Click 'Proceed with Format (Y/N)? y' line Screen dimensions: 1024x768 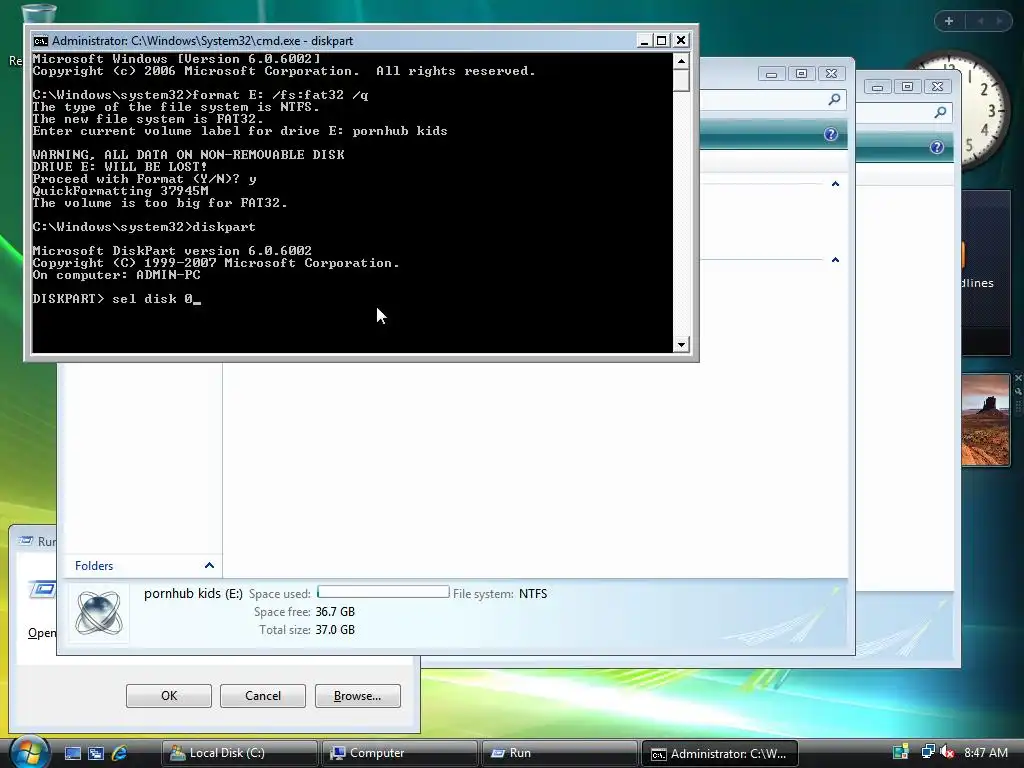coord(144,179)
